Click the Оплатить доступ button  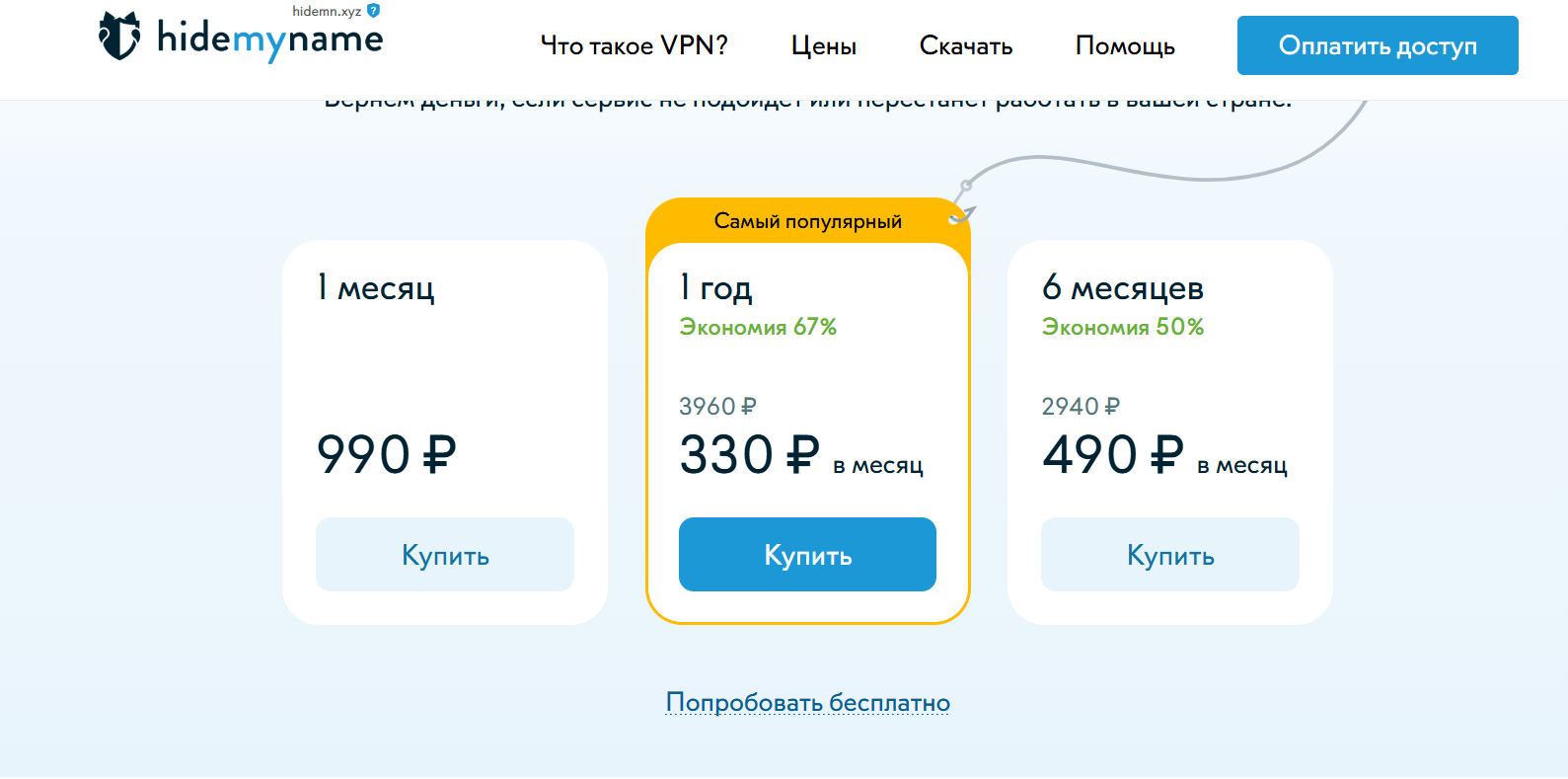pos(1378,44)
